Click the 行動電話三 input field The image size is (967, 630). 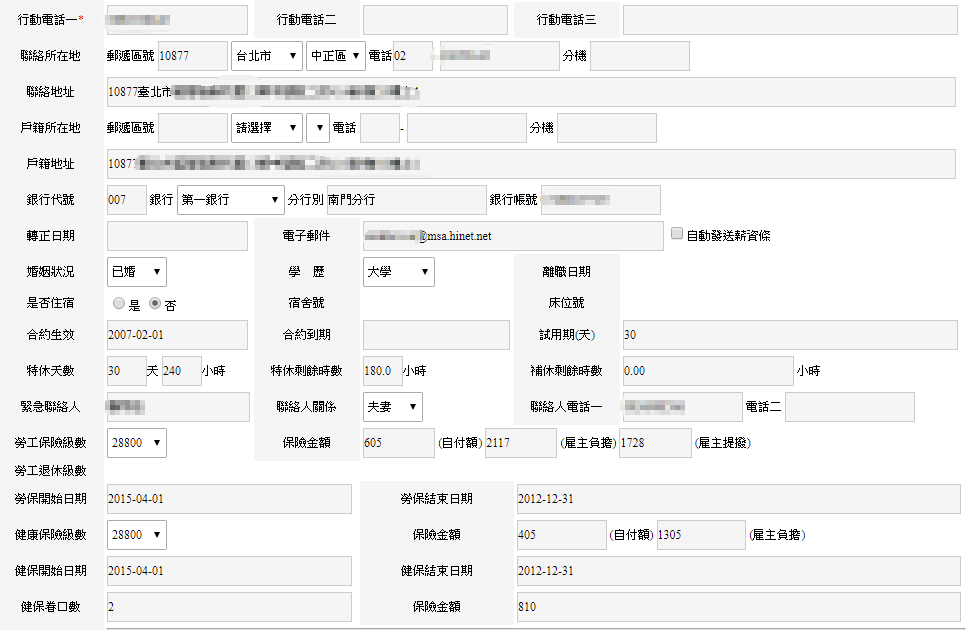click(x=789, y=20)
